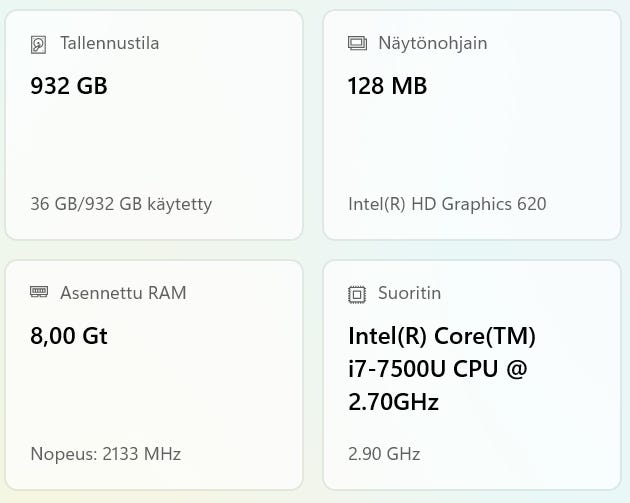Click the Asennettu RAM heading text
The image size is (630, 503).
pyautogui.click(x=123, y=293)
